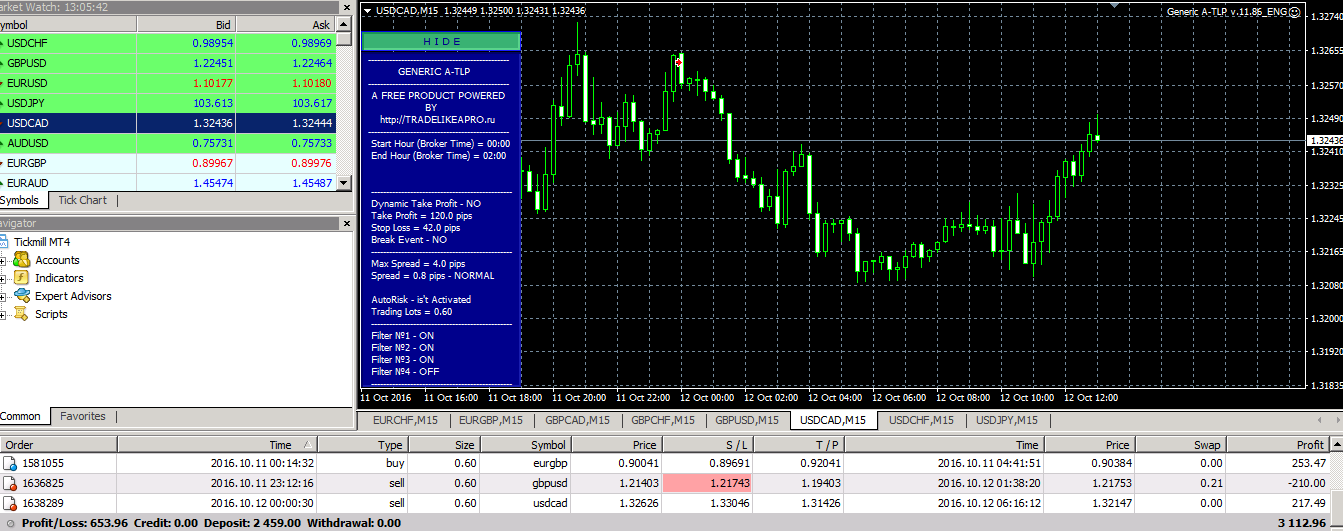Select the EURAUD row in Market Watch
This screenshot has height=531, width=1343.
point(168,183)
